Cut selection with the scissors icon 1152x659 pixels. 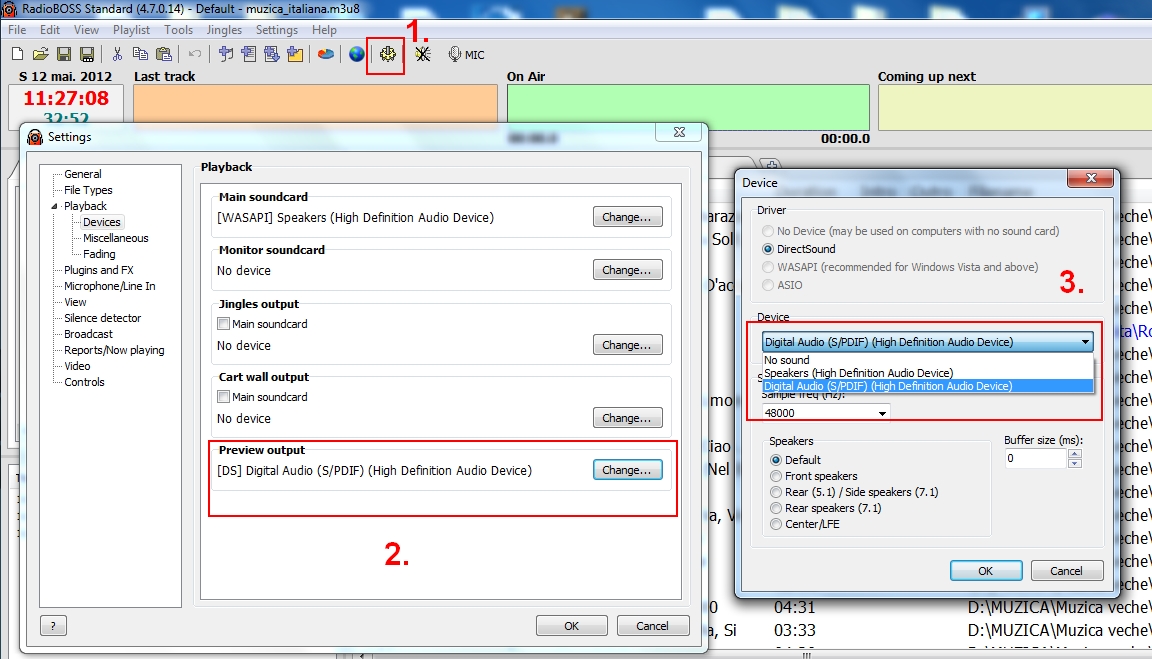pos(118,54)
